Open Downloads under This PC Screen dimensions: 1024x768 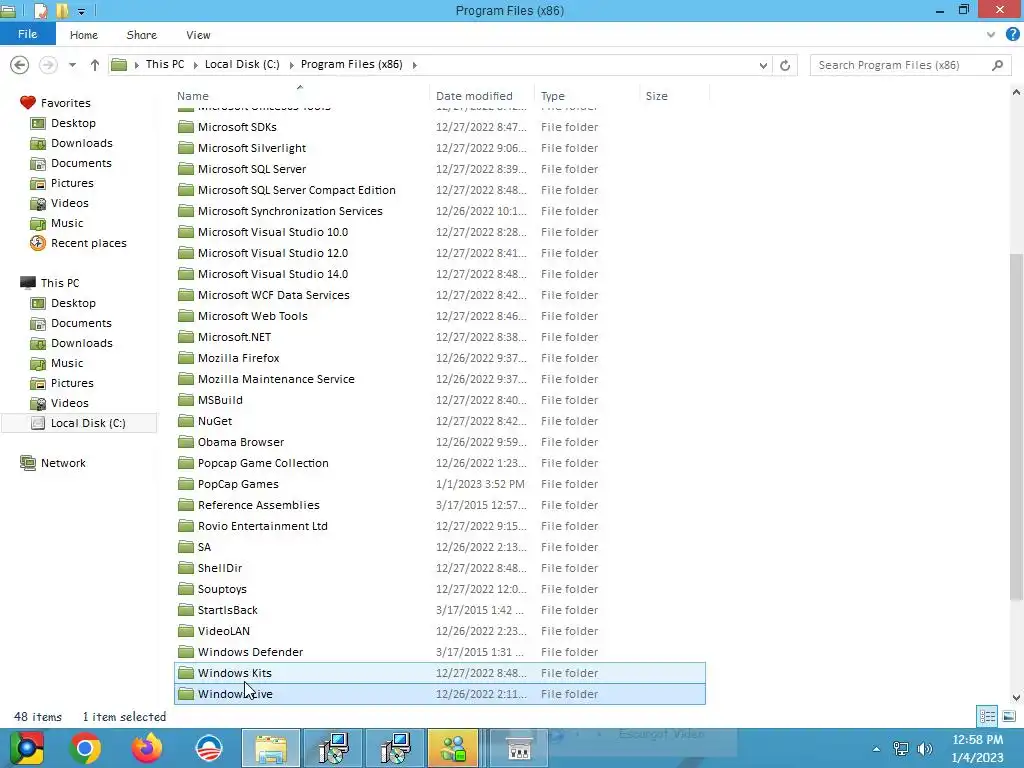coord(82,343)
